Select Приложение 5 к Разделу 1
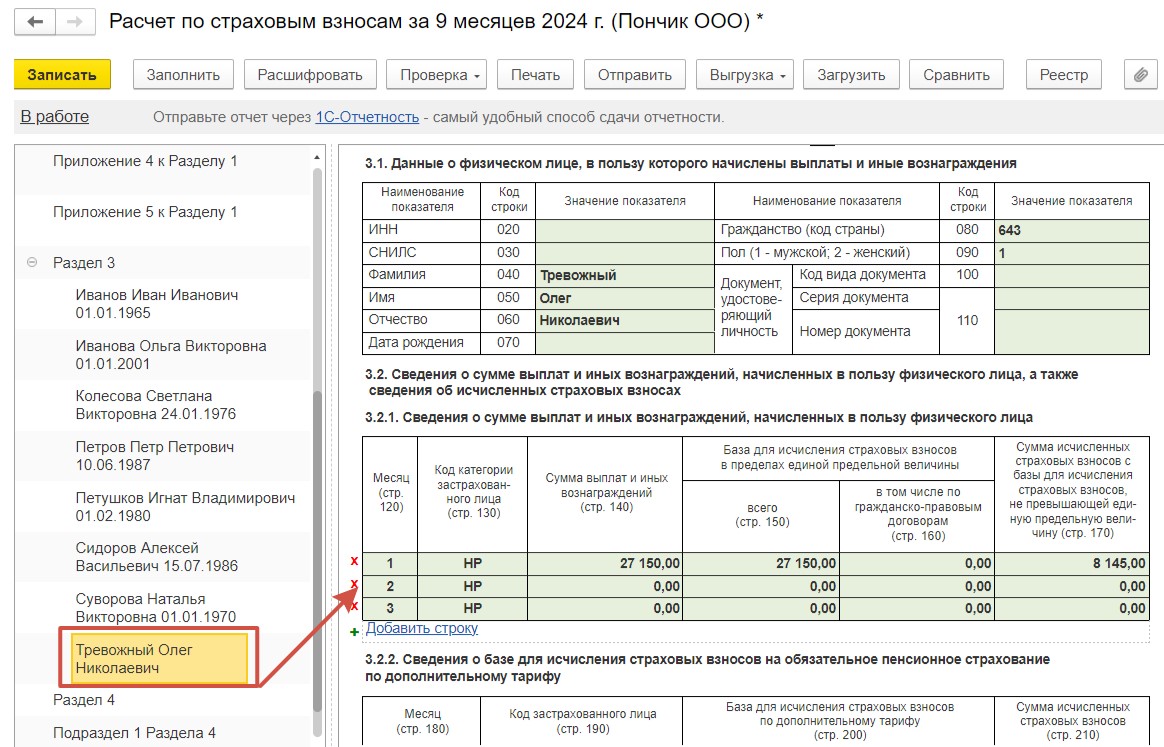 click(146, 212)
